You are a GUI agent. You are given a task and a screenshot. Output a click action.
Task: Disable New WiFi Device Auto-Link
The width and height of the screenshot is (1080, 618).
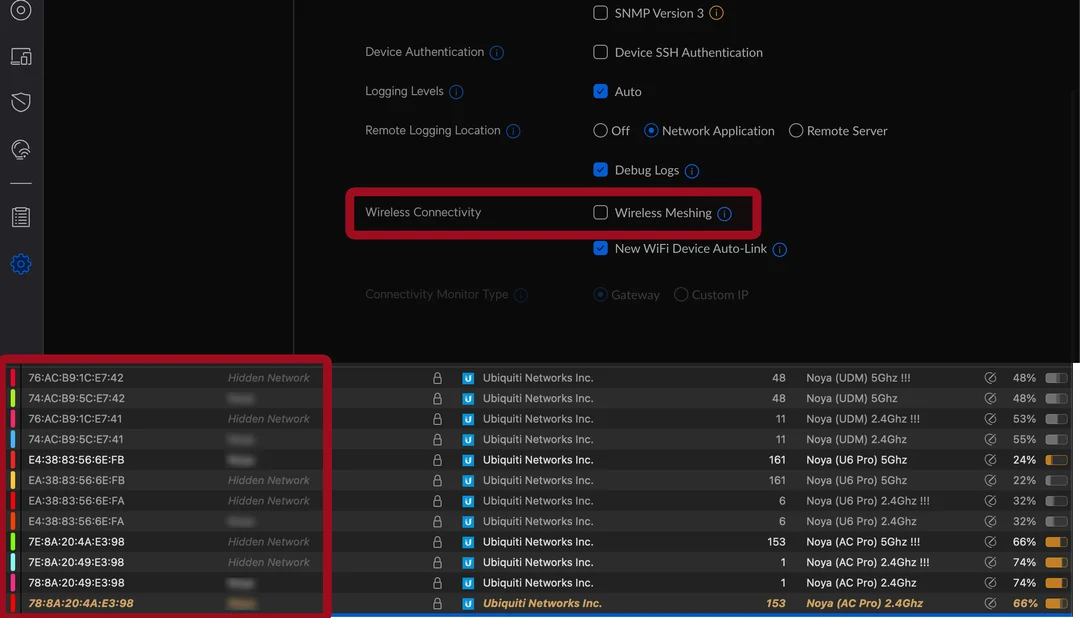click(600, 249)
